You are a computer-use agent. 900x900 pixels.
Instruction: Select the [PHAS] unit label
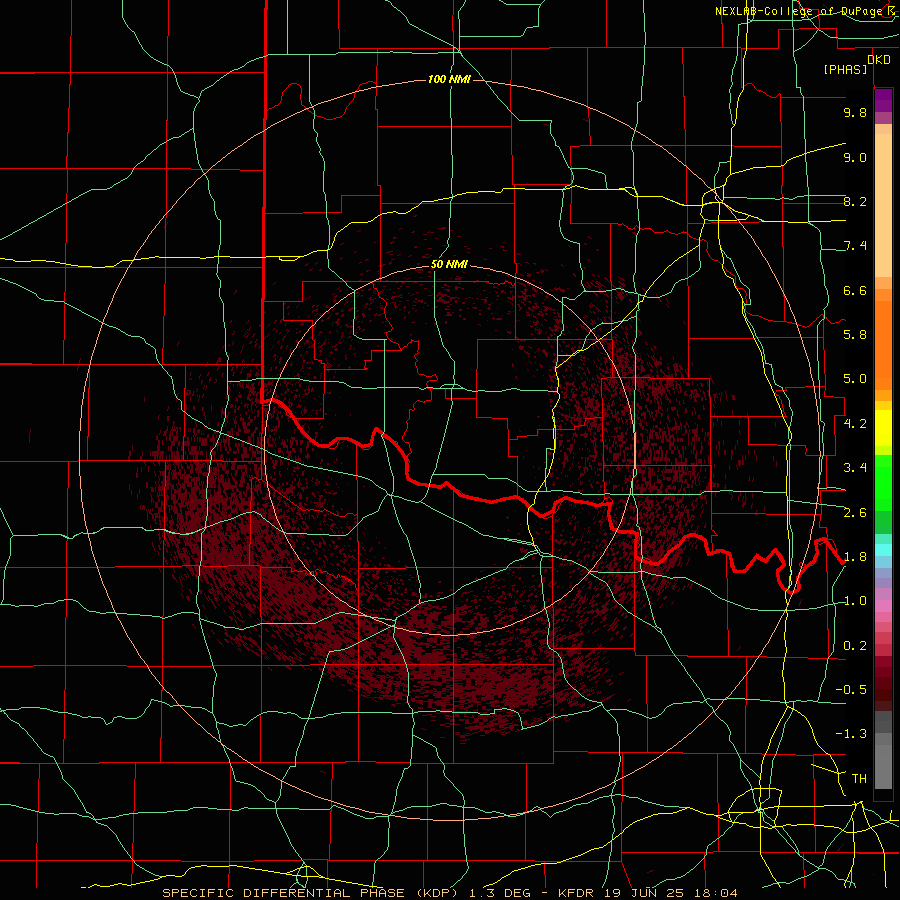click(845, 70)
